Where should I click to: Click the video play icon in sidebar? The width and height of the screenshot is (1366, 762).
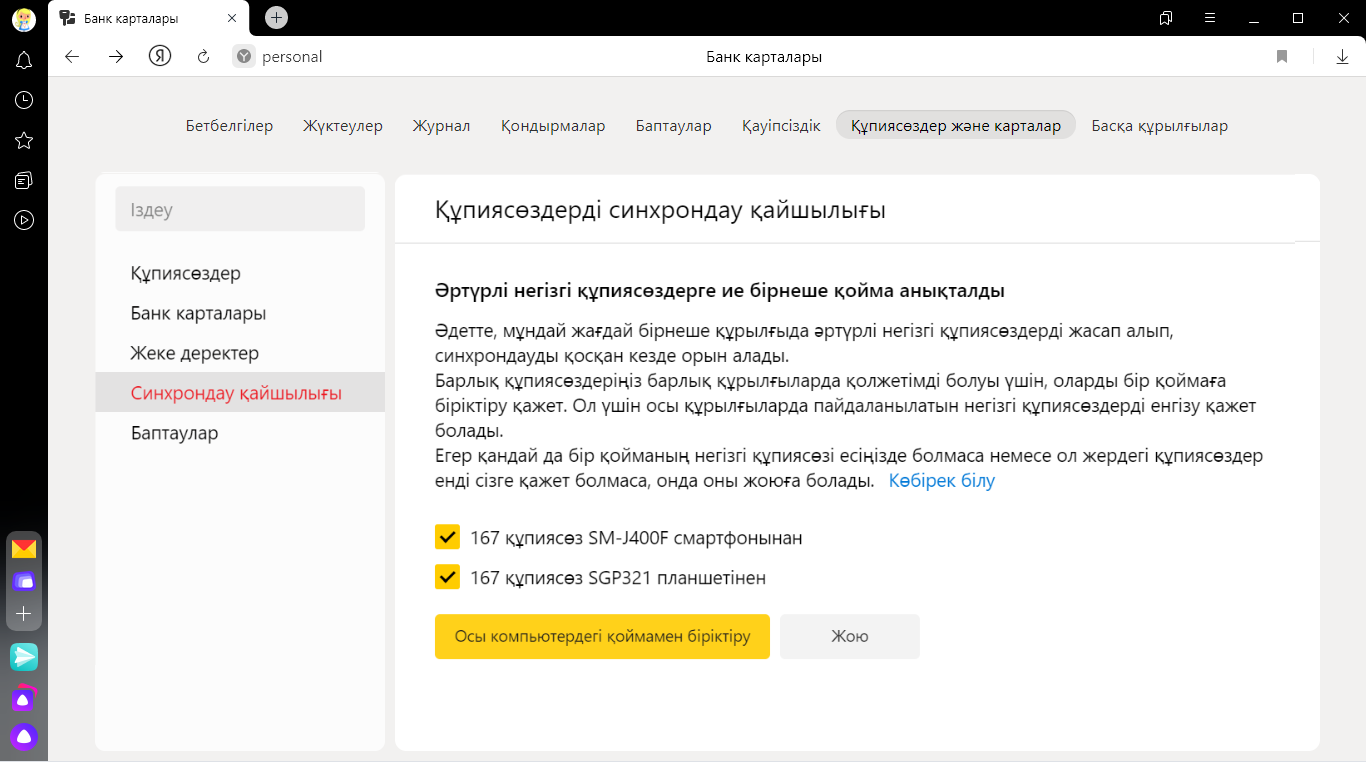24,220
